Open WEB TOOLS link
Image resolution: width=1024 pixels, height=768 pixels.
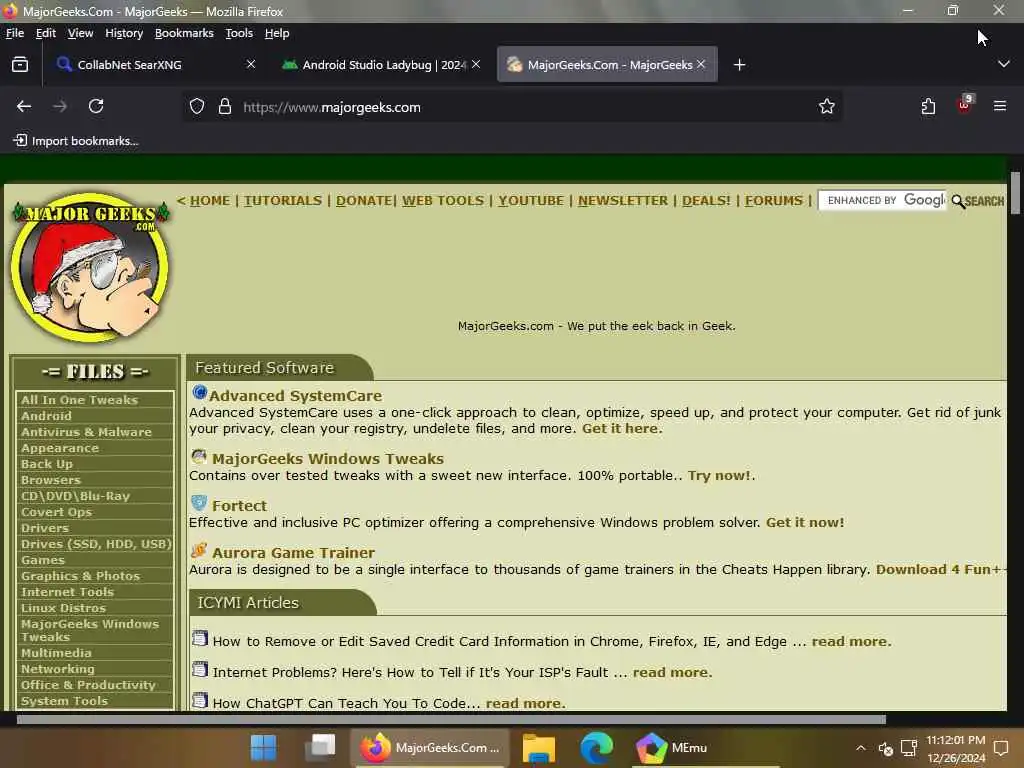coord(443,200)
